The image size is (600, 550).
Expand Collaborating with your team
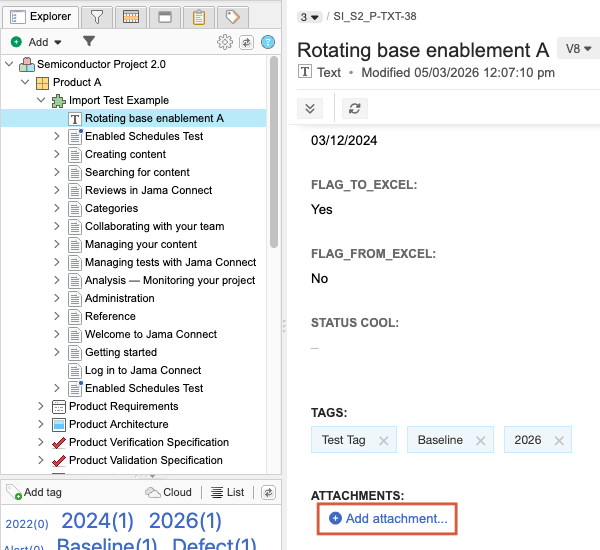click(x=57, y=226)
